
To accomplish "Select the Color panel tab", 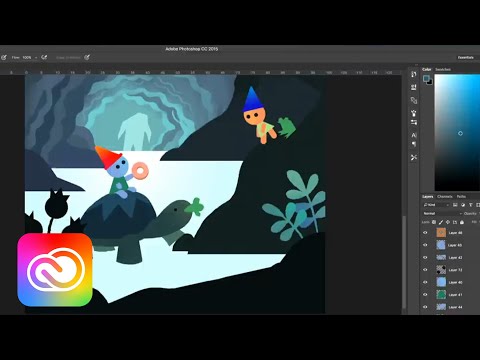I will coord(426,69).
